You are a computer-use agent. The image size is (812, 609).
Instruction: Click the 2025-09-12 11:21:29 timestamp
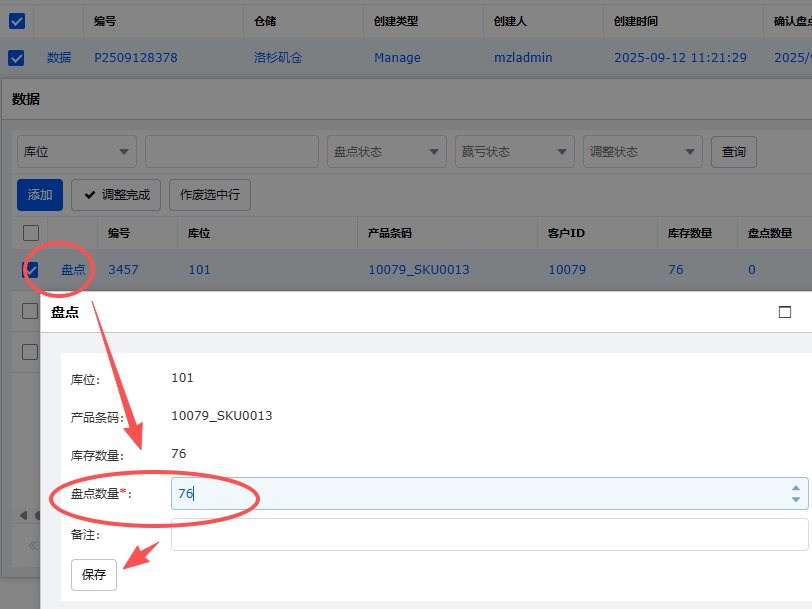coord(680,57)
